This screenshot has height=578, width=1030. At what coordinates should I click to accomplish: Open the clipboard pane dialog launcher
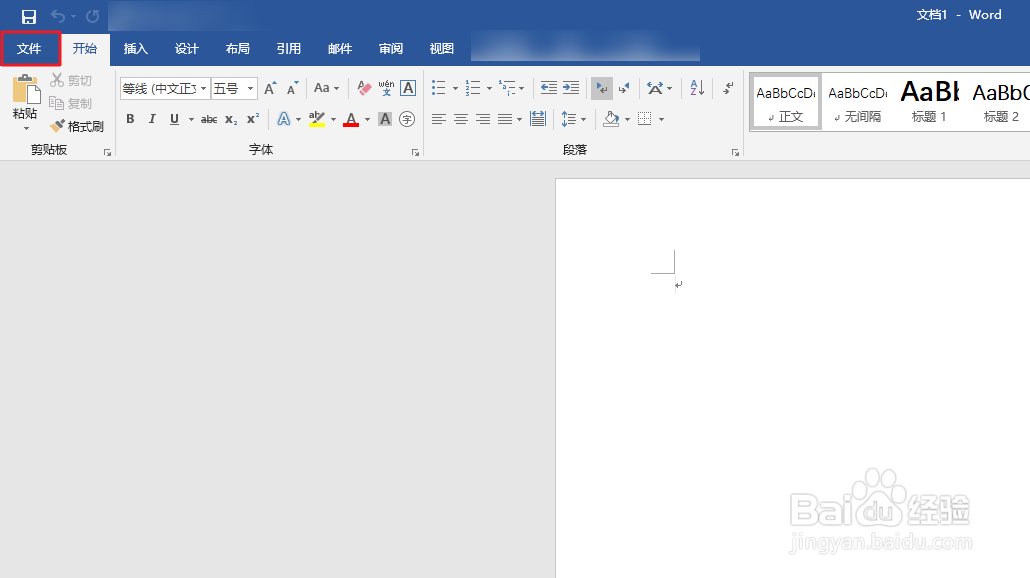click(107, 152)
